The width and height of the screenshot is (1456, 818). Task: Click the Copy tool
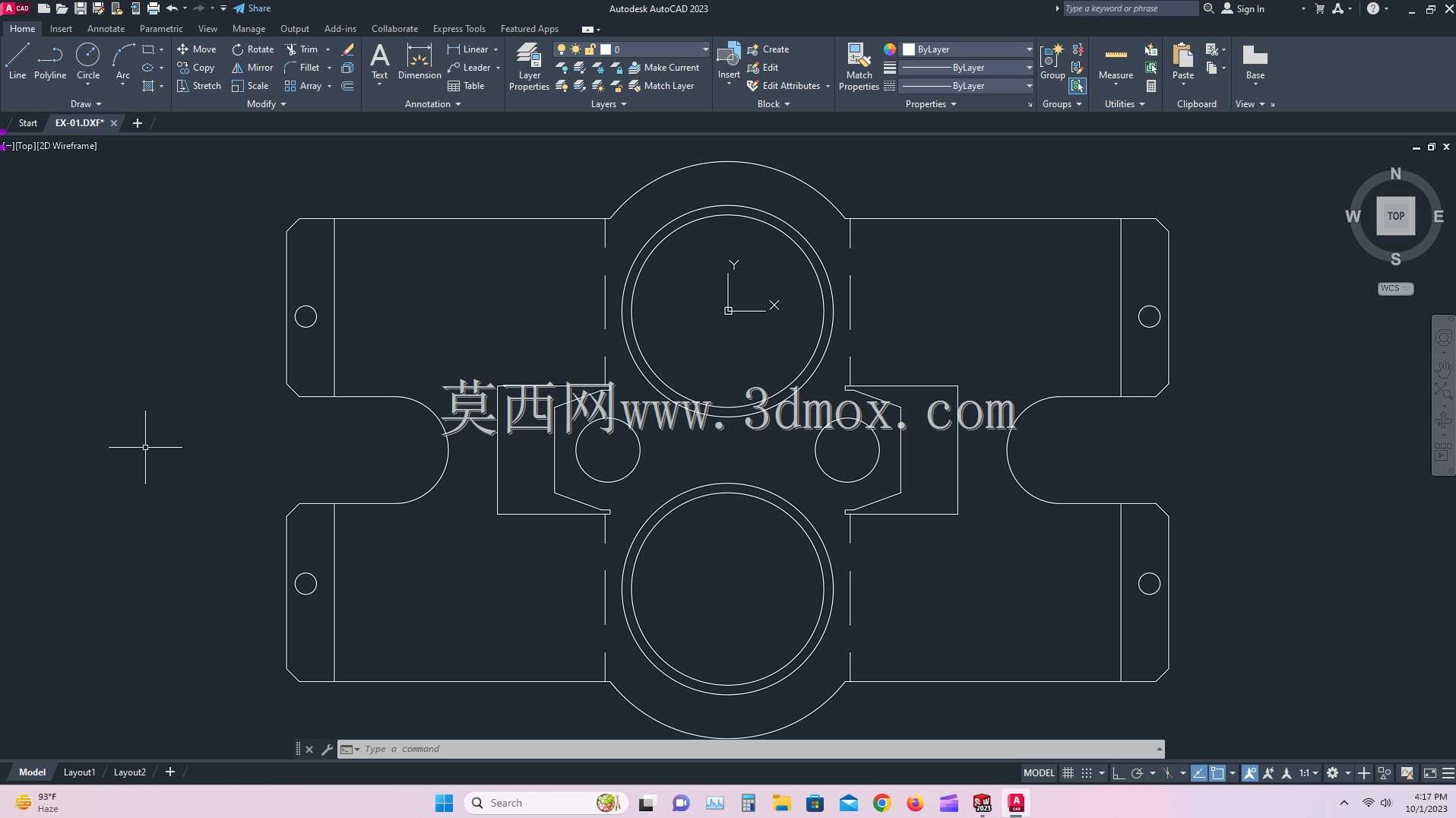tap(196, 67)
